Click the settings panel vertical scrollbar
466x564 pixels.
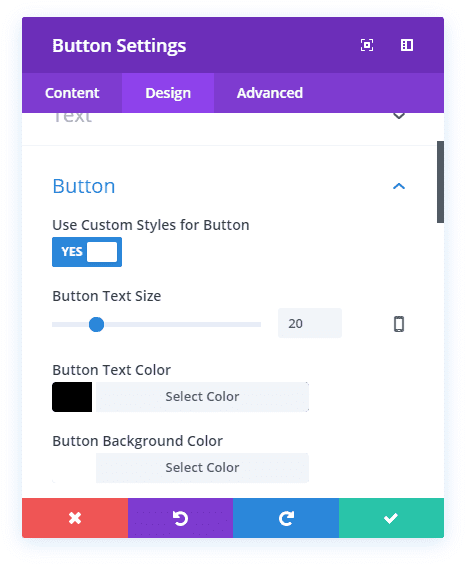440,182
